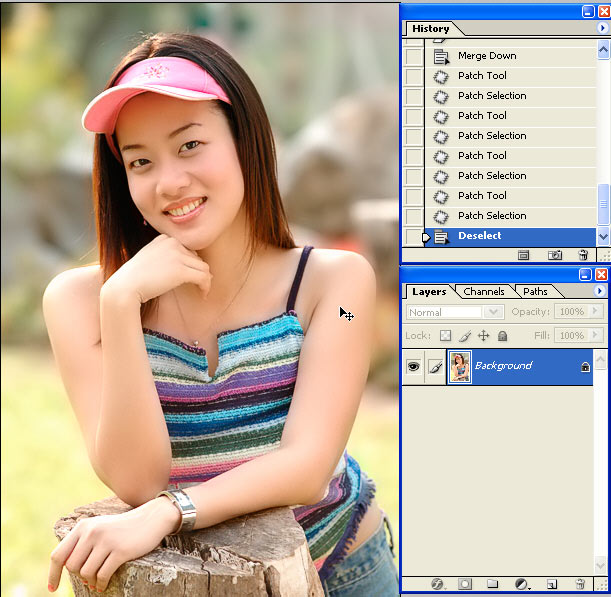Click Layers panel scrollbar up arrow
Viewport: 611px width, 597px height.
pyautogui.click(x=600, y=359)
